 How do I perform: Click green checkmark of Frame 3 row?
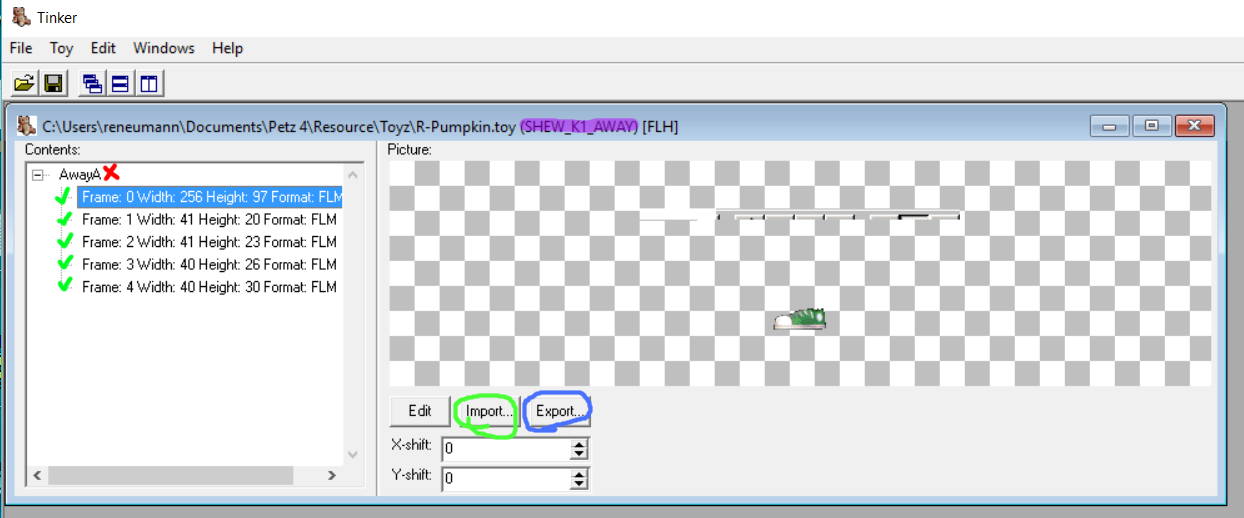(x=66, y=264)
